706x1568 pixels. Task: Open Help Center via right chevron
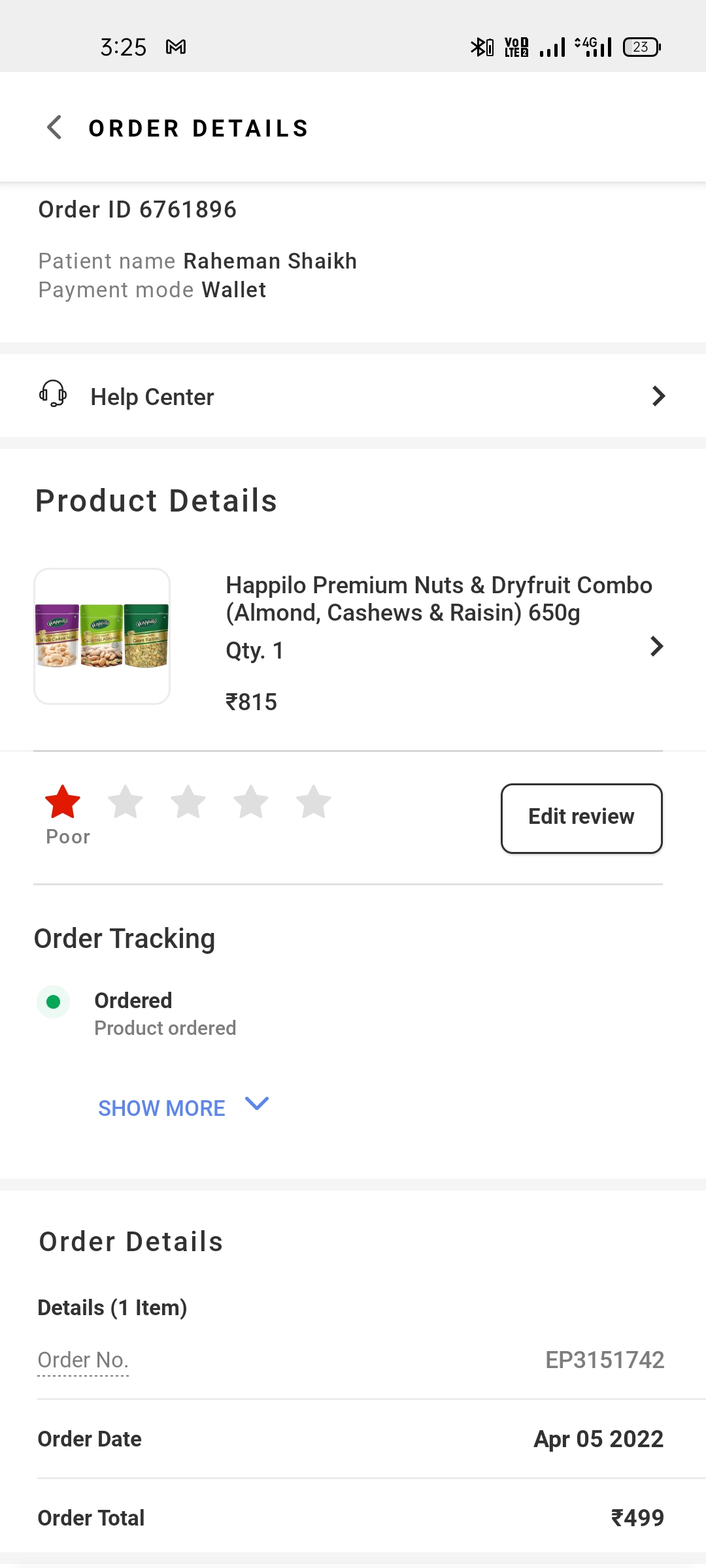pyautogui.click(x=658, y=396)
